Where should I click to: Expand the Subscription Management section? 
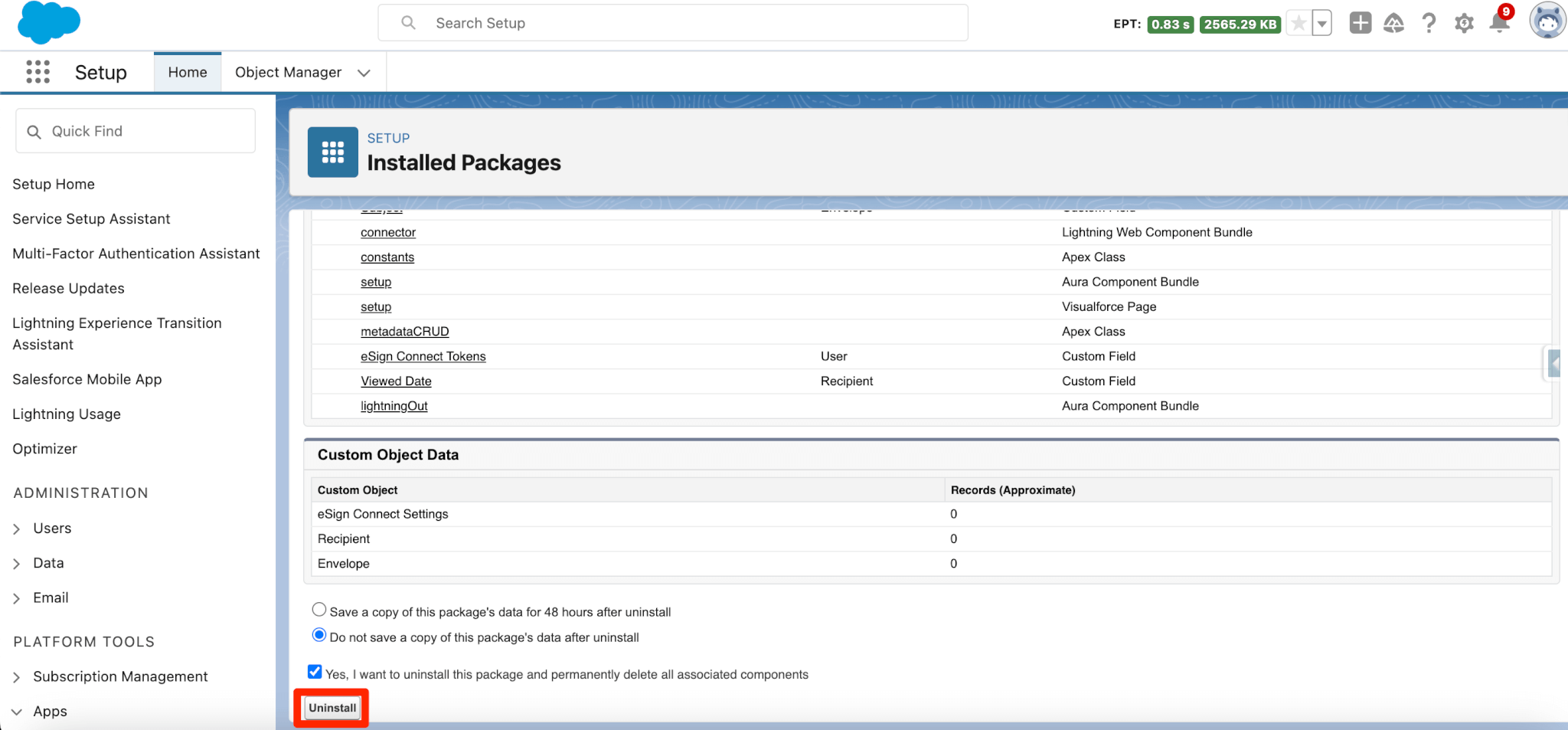[x=17, y=677]
